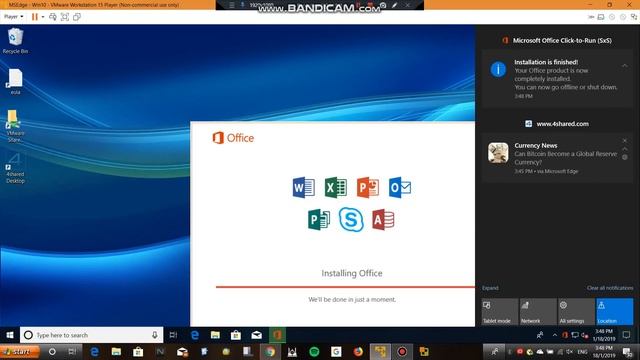Open the guest Windows Start menu
Viewport: 640px width, 360px height.
tap(10, 335)
